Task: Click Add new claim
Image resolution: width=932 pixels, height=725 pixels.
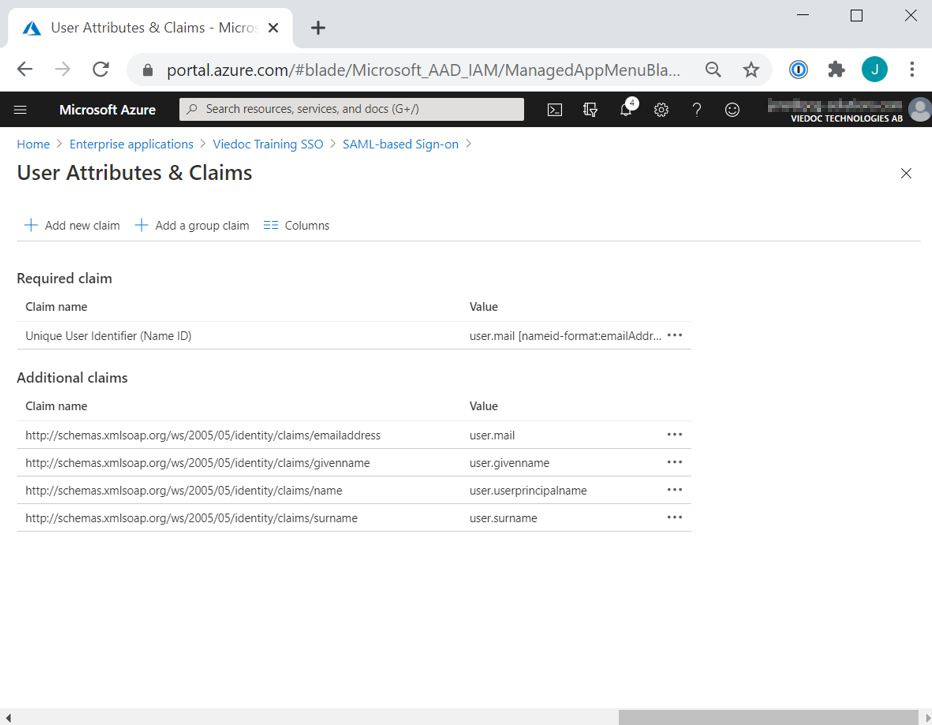Action: (x=72, y=226)
